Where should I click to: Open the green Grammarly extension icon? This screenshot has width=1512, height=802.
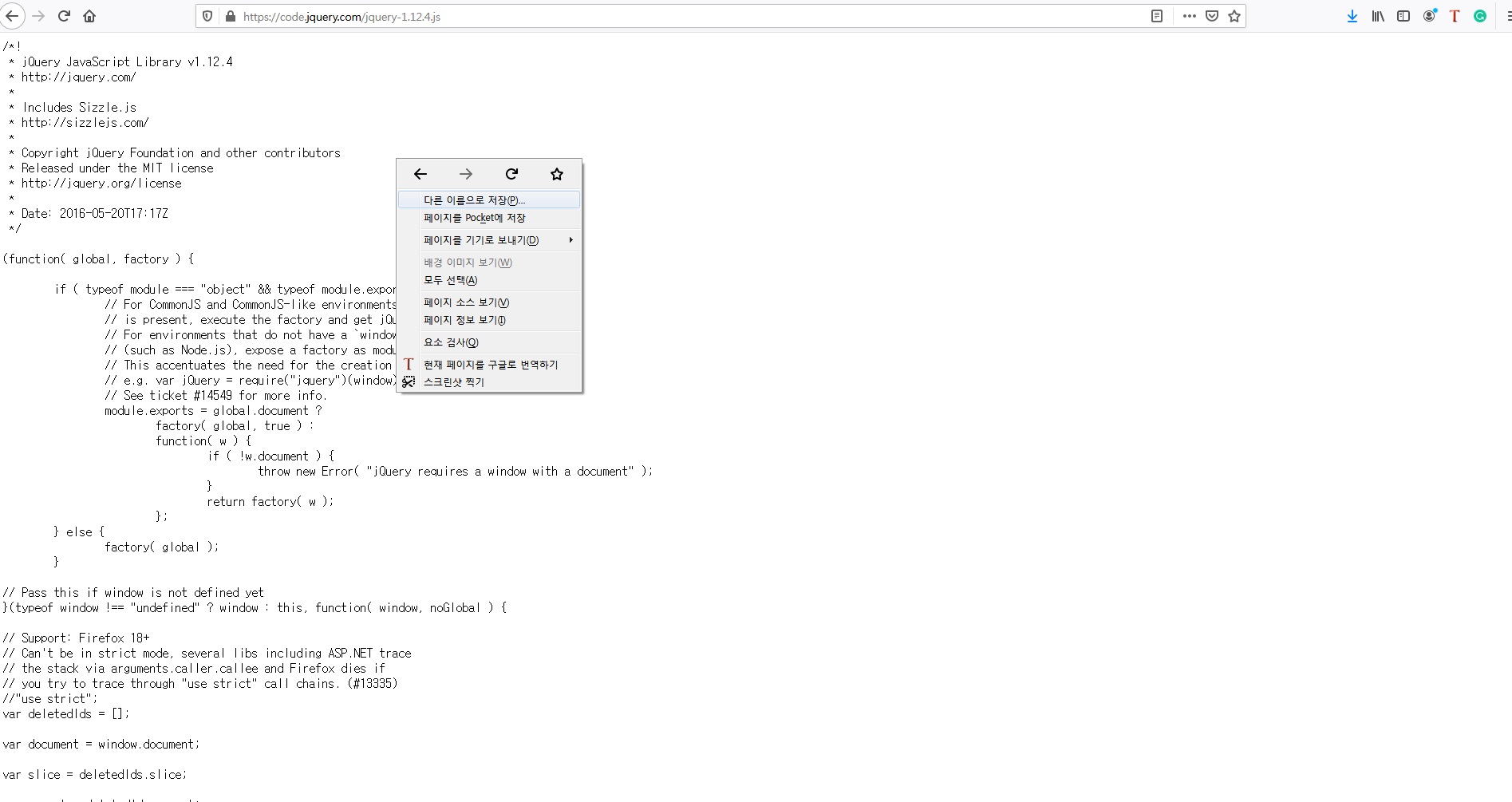pos(1480,16)
